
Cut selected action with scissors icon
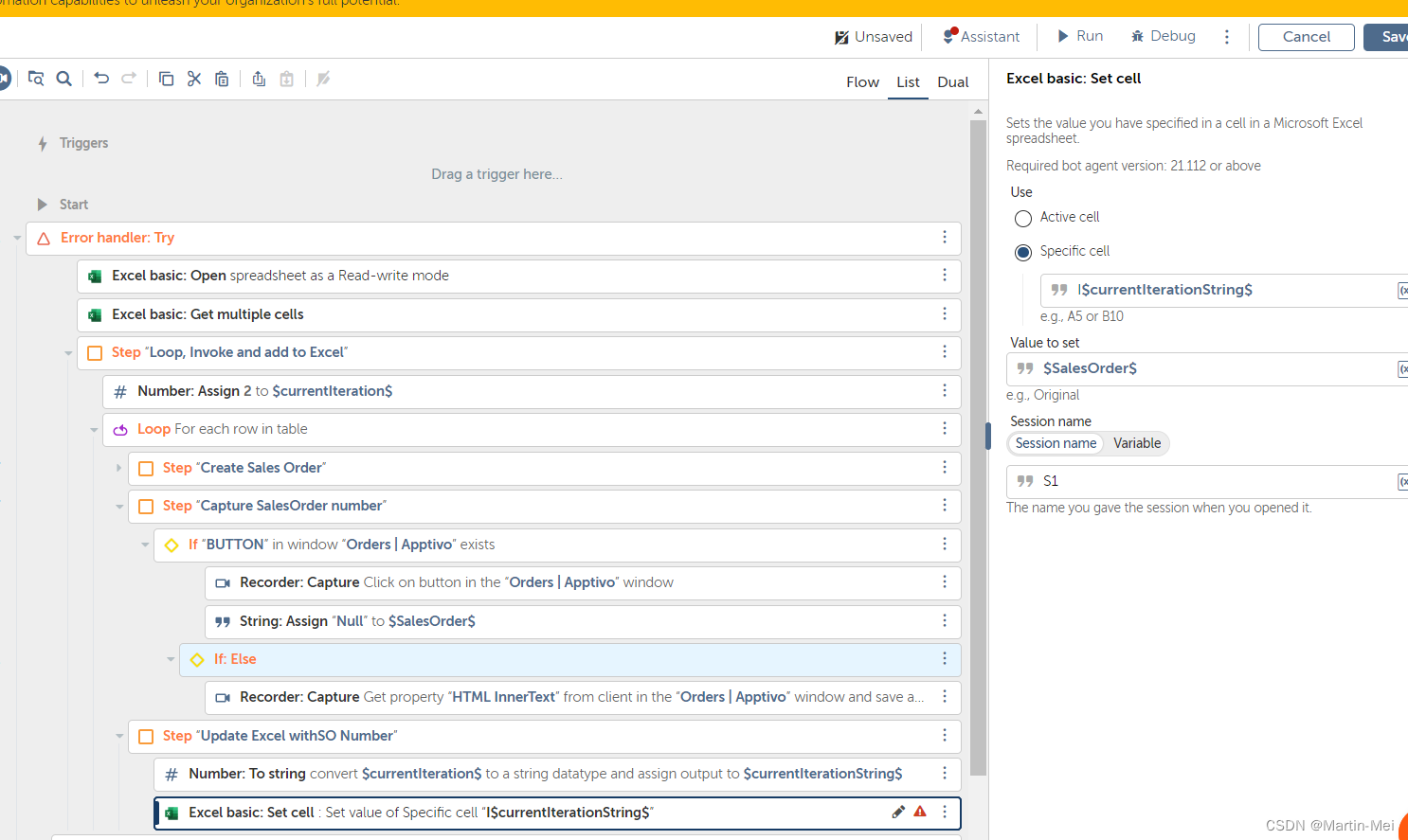pyautogui.click(x=194, y=79)
